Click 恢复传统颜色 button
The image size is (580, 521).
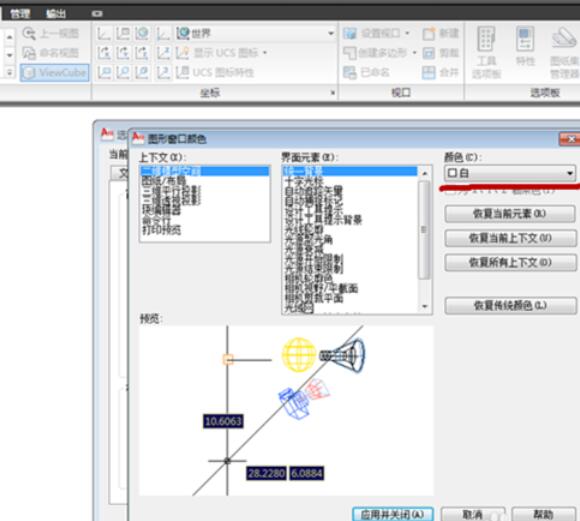click(x=510, y=306)
